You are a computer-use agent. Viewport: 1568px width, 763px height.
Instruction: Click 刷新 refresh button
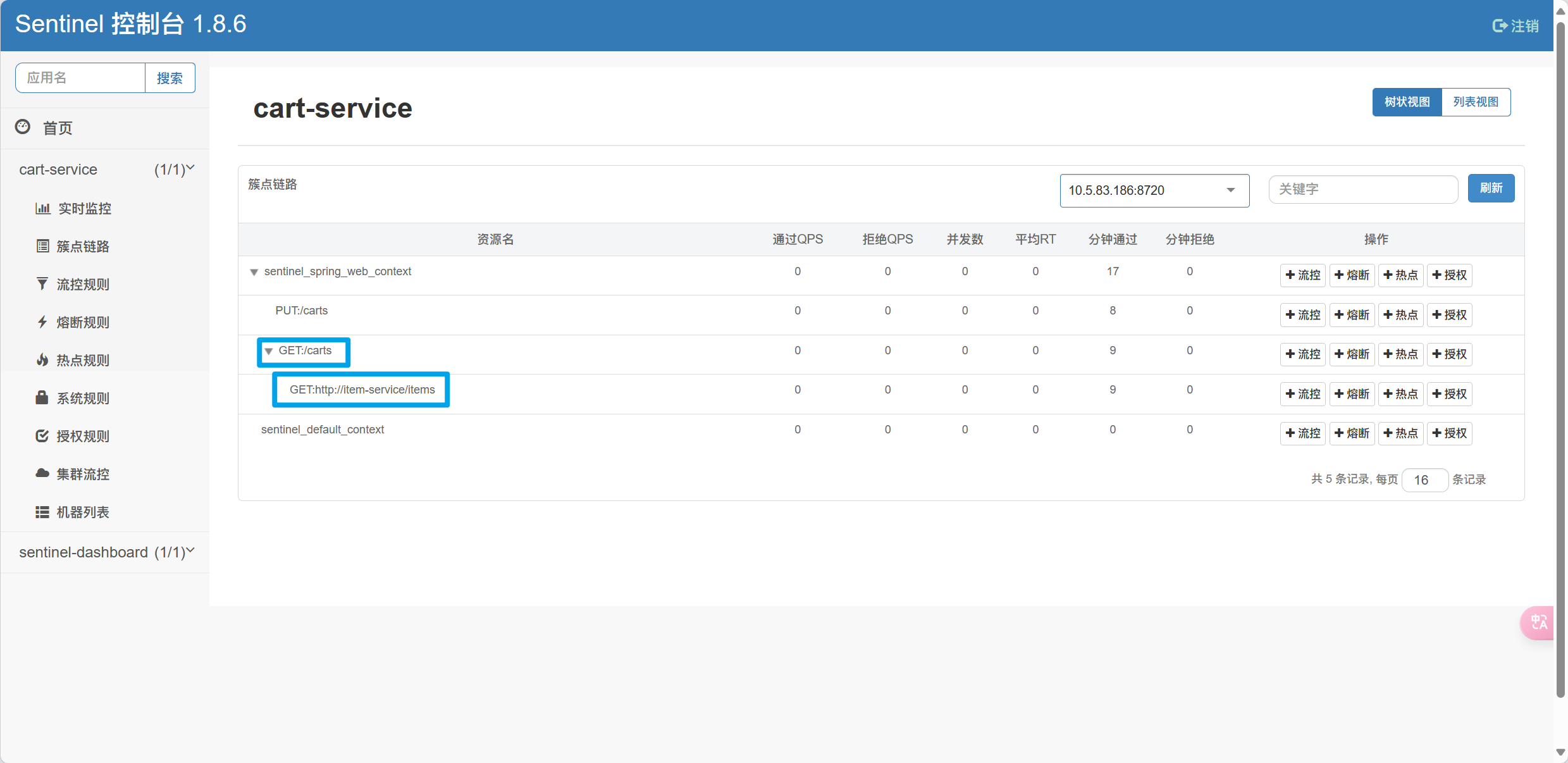coord(1490,189)
